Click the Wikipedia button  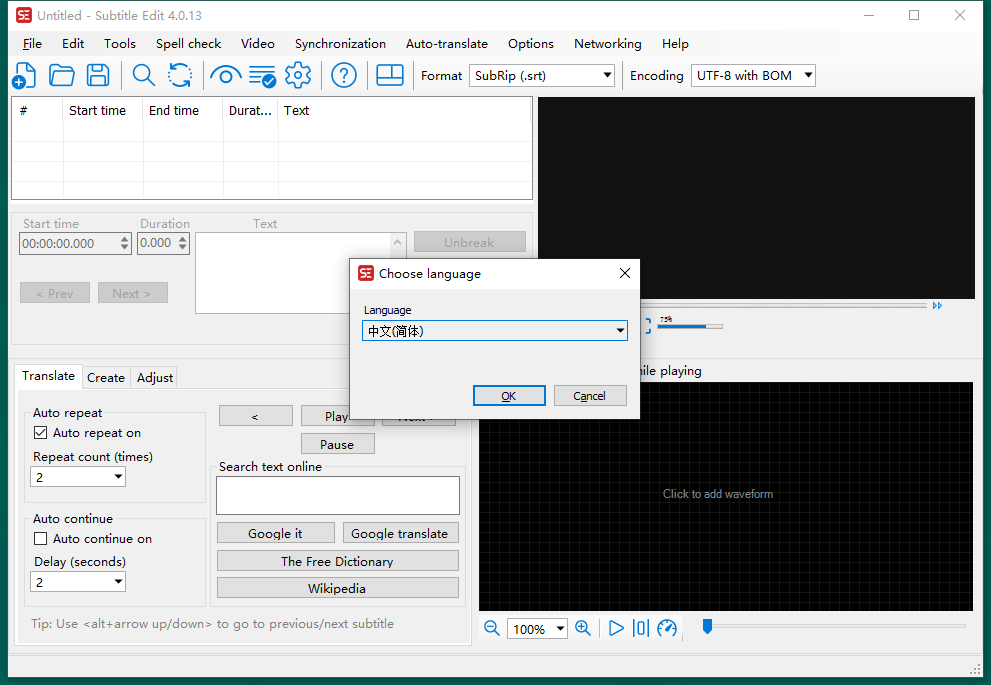[x=337, y=588]
